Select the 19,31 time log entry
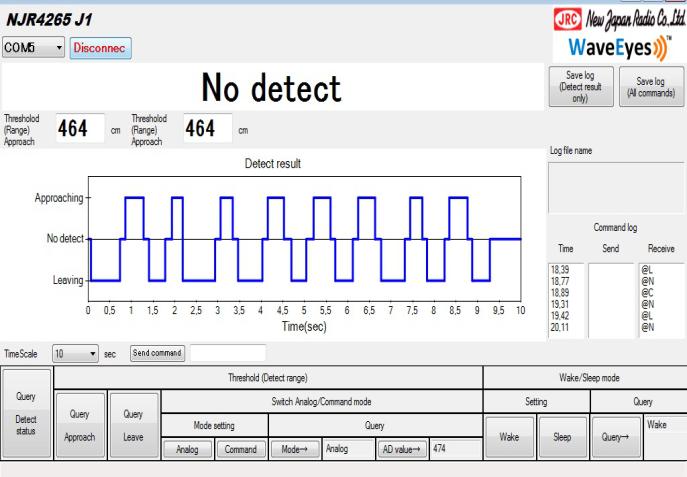Screen dimensions: 687x477 pyautogui.click(x=560, y=304)
